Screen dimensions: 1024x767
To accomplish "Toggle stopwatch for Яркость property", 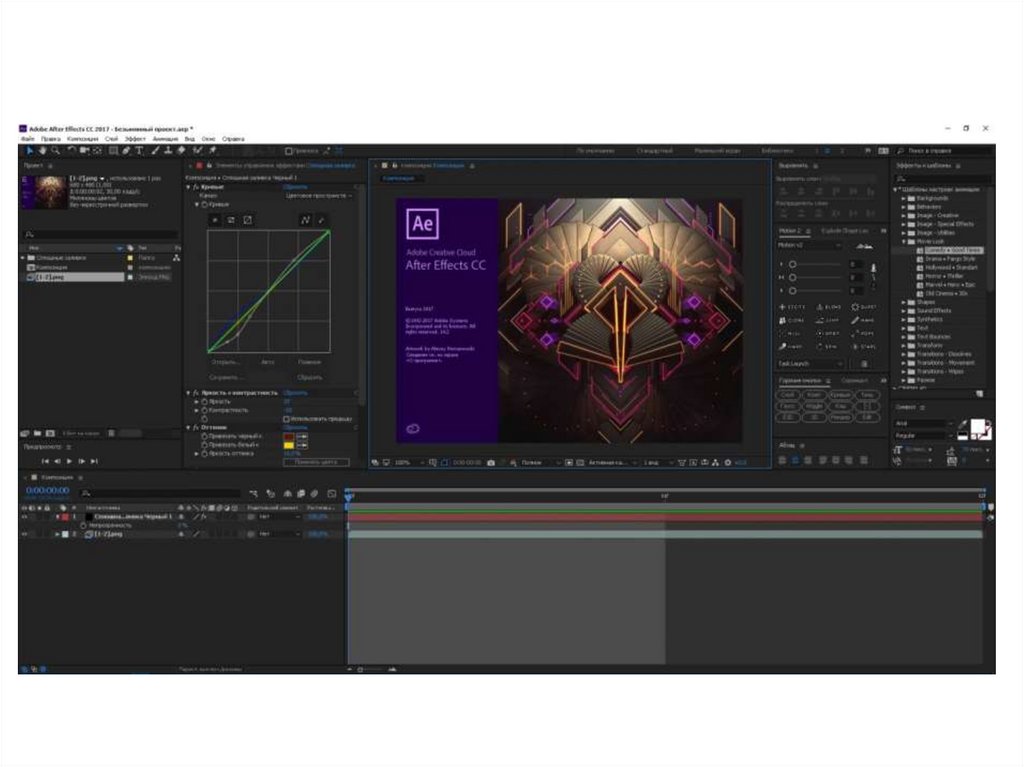I will tap(204, 402).
